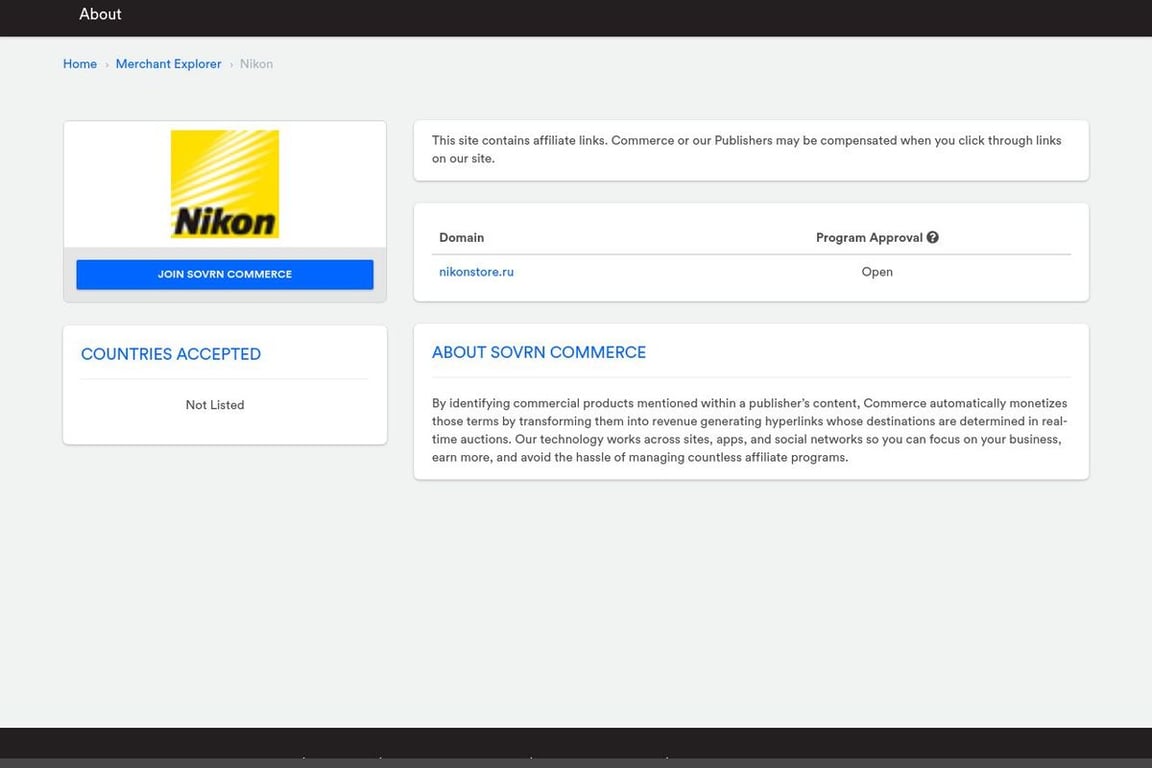Select the Not Listed text
The width and height of the screenshot is (1152, 768).
[215, 405]
